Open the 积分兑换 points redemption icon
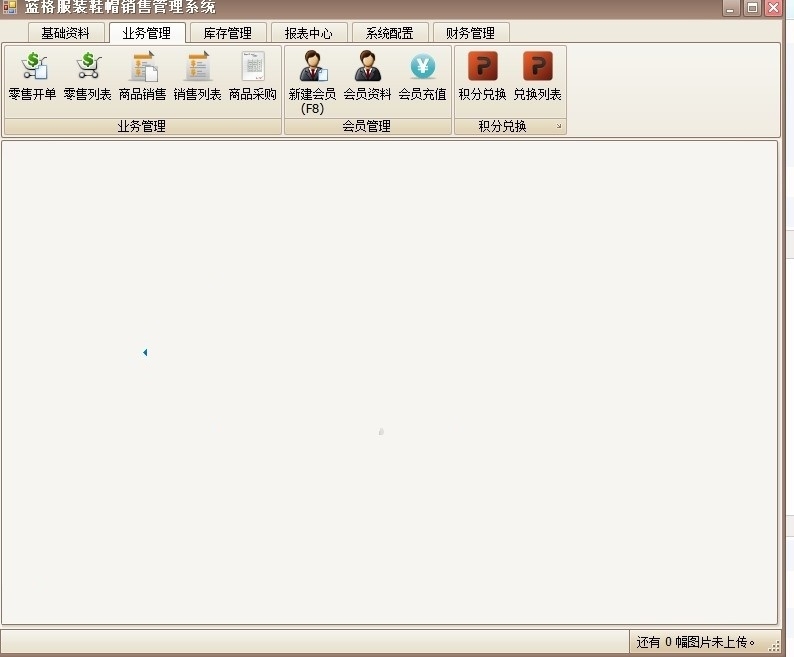 click(482, 76)
